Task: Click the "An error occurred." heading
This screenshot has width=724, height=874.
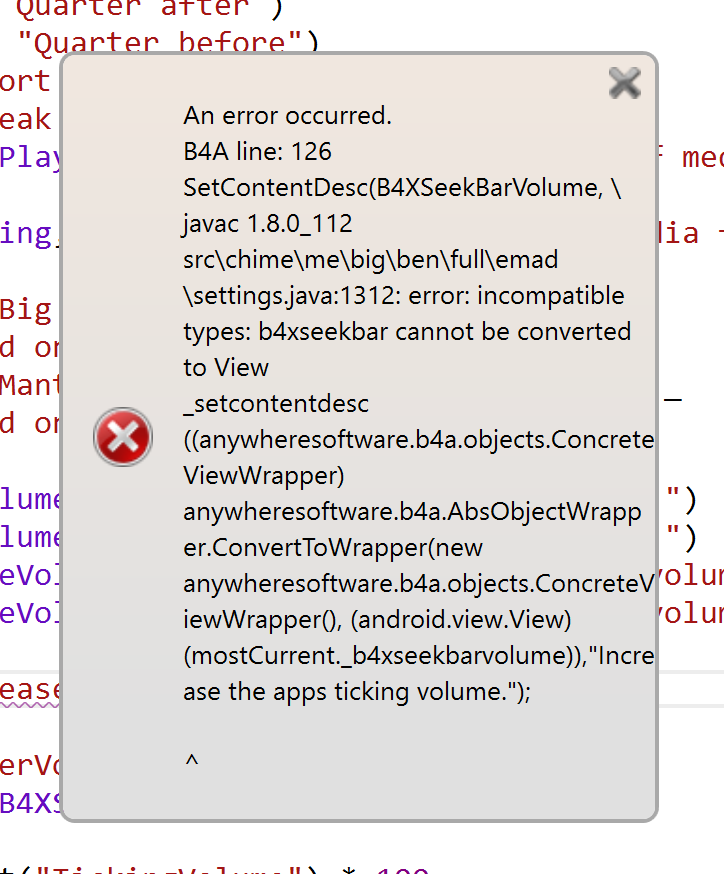Action: pos(288,116)
